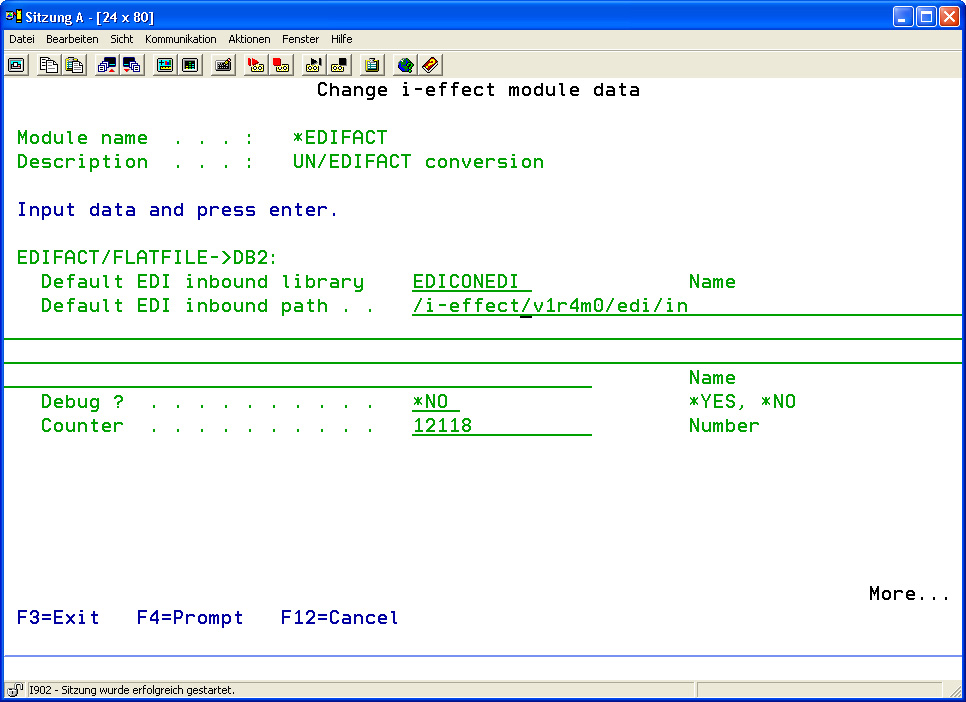Click the F4=Prompt function key label
The image size is (966, 702).
coord(190,618)
